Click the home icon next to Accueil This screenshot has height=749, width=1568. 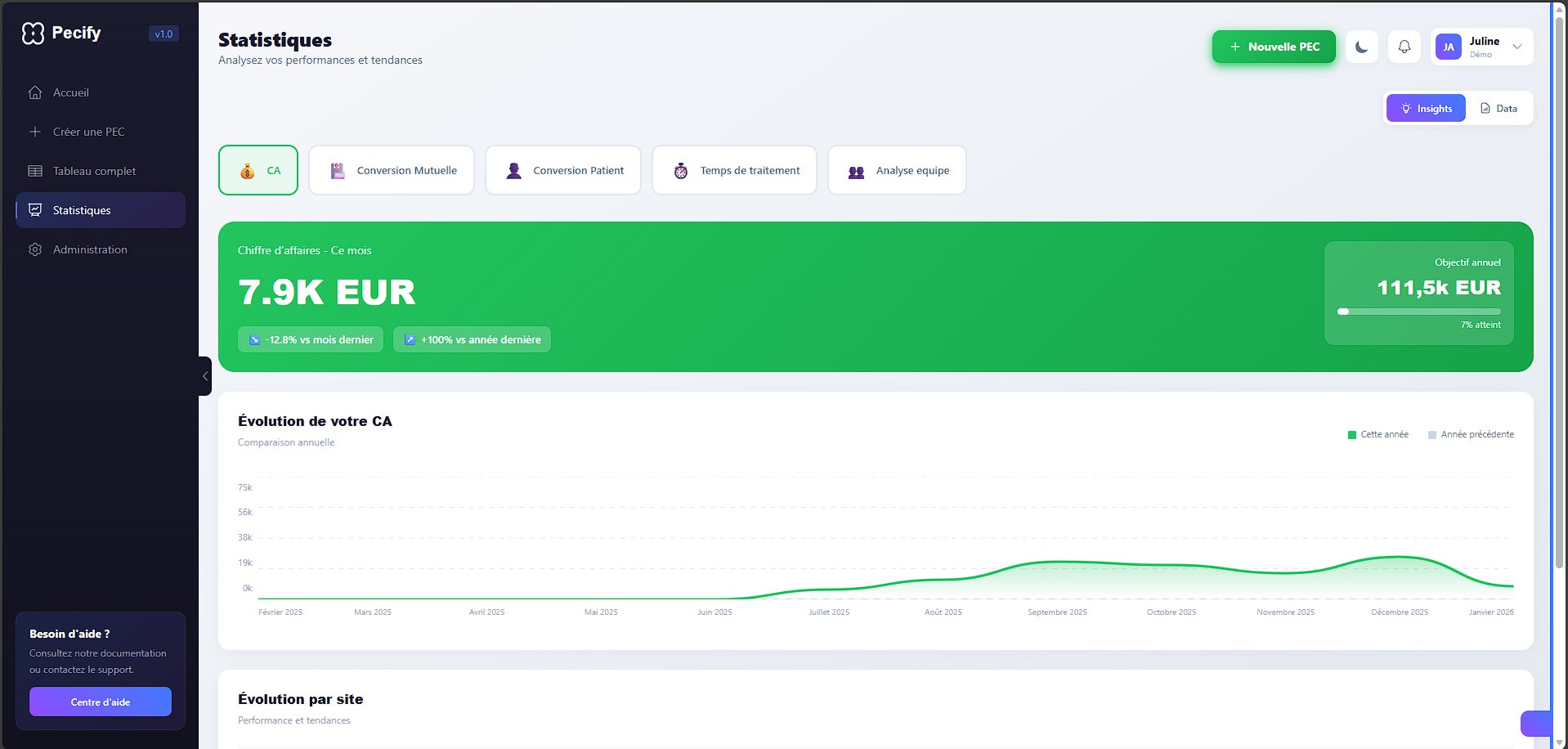tap(35, 92)
